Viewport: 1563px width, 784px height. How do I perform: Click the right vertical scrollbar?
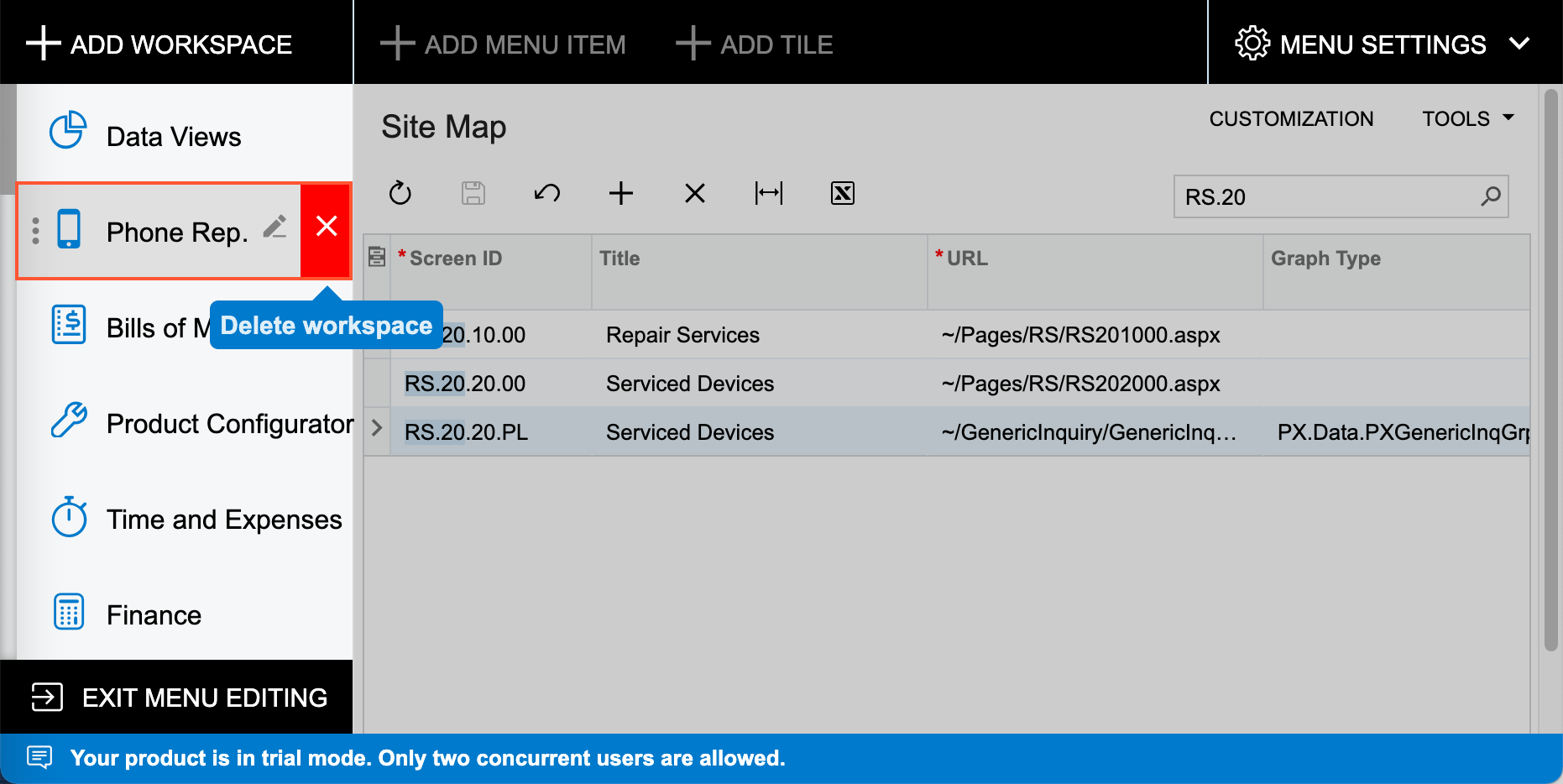click(x=1550, y=369)
